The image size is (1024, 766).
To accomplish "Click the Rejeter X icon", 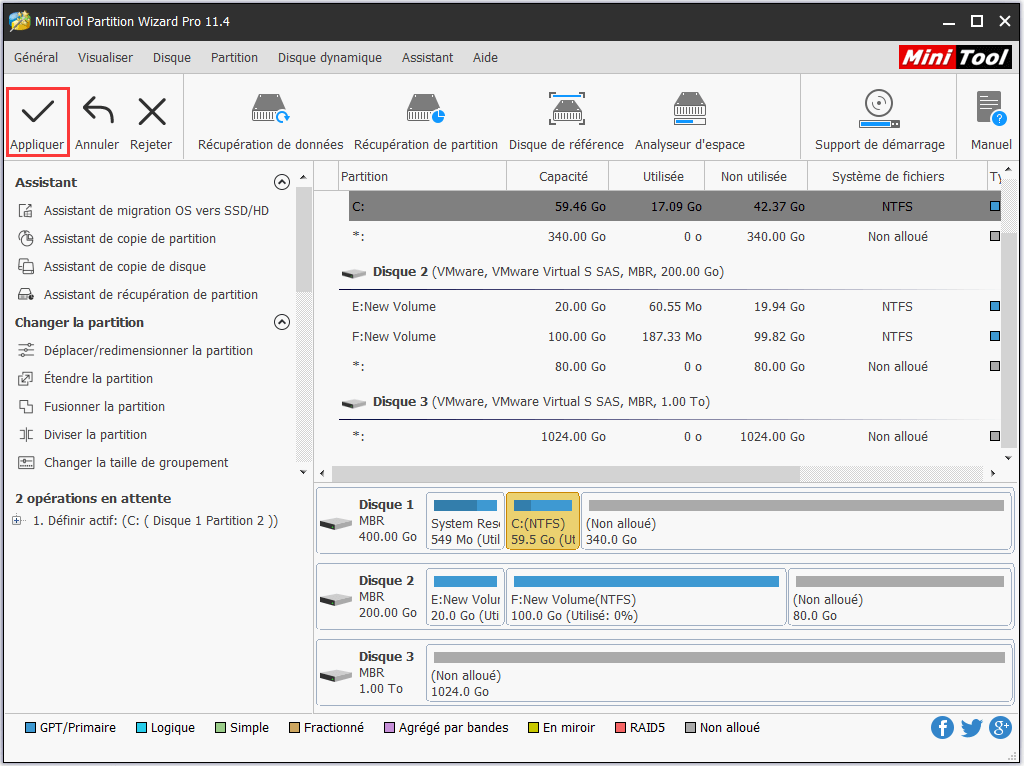I will (152, 111).
